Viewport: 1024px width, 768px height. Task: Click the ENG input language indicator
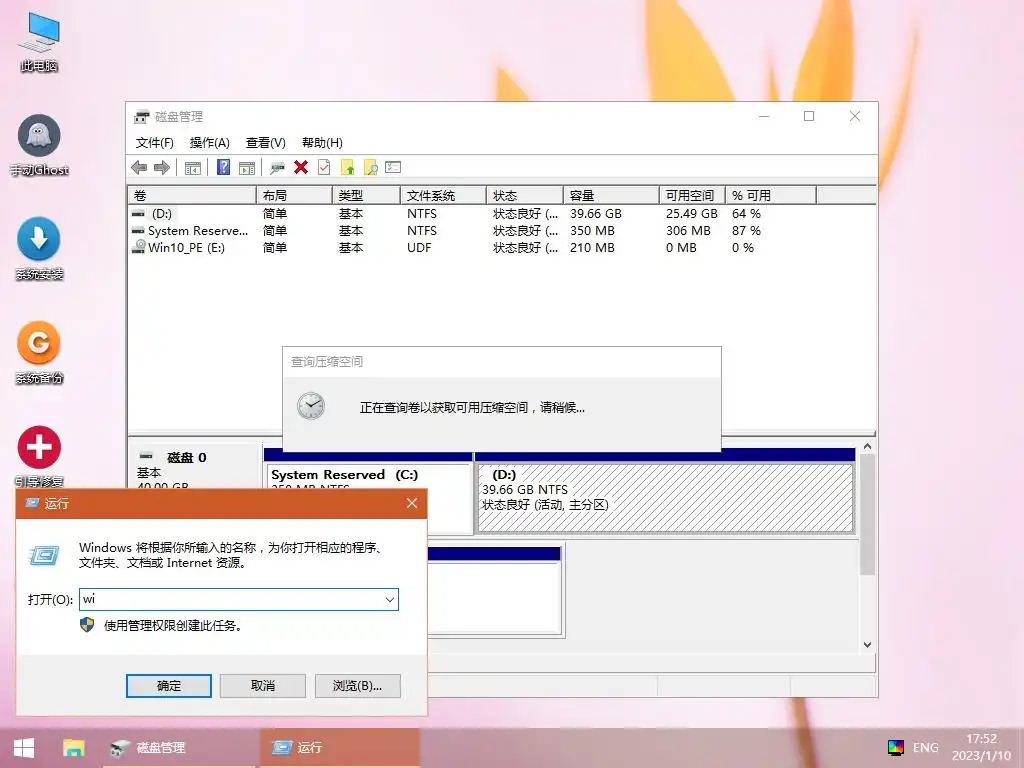925,748
